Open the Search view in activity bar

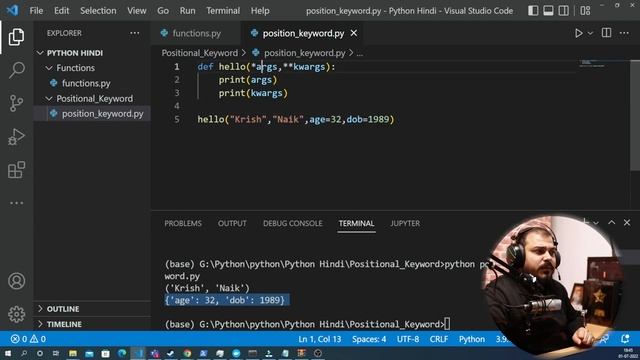coord(16,70)
